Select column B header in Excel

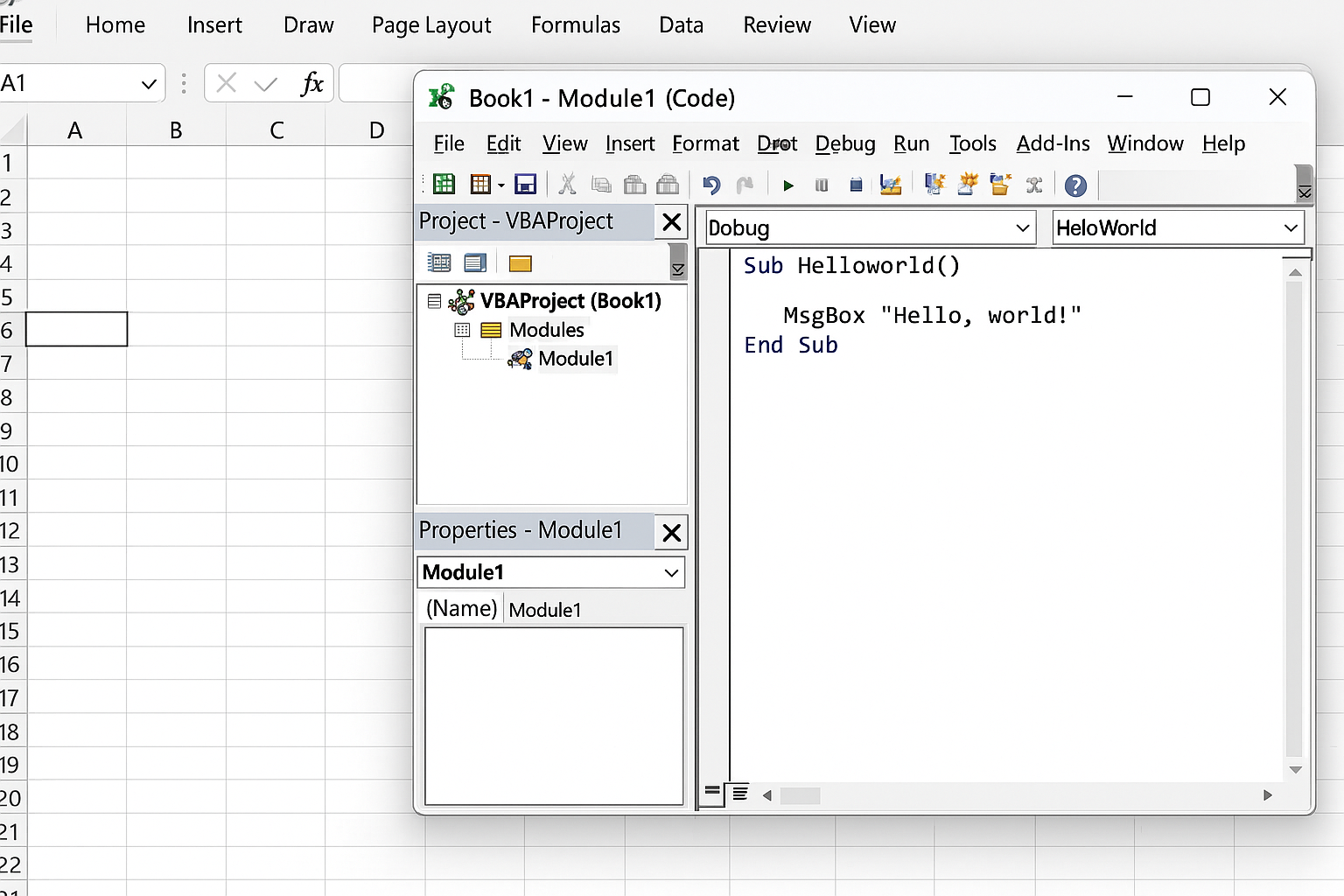176,130
